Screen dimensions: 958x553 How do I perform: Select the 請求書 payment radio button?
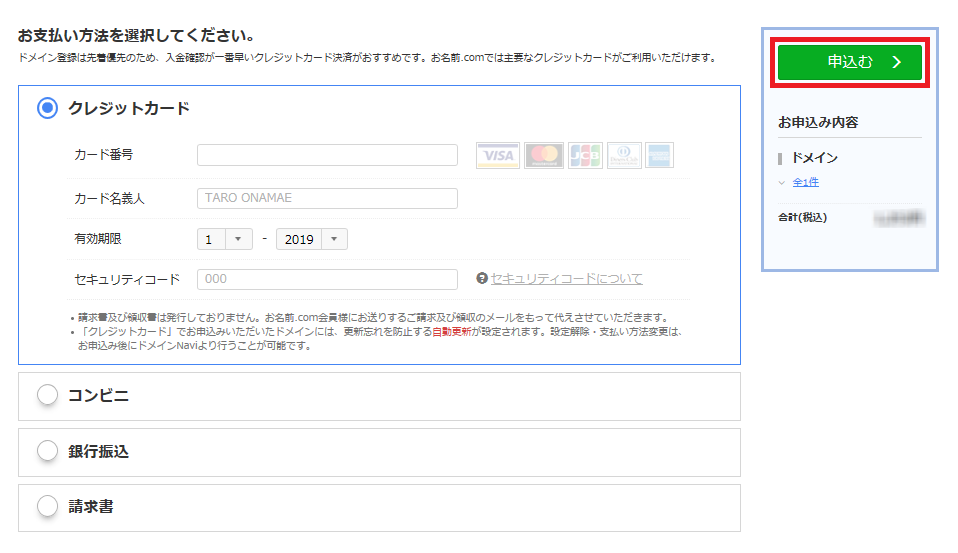click(x=47, y=506)
